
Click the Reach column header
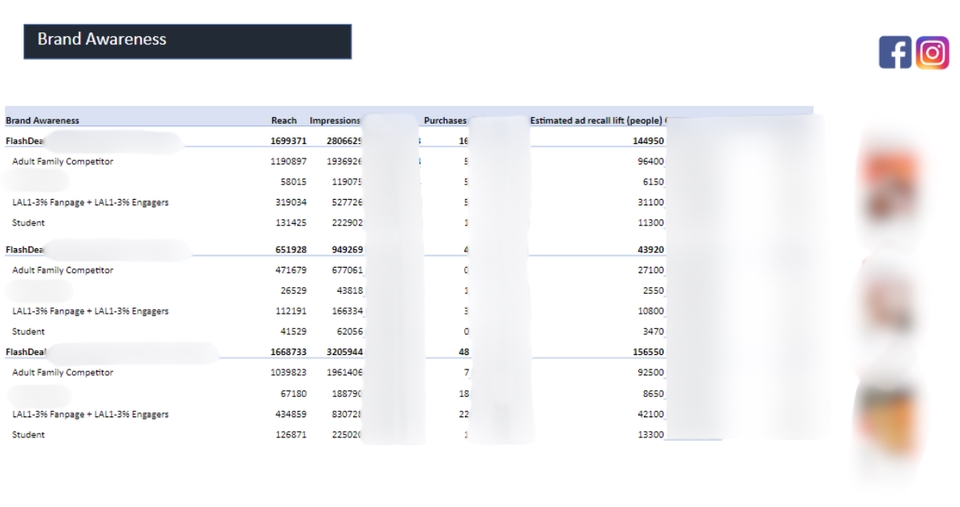[283, 121]
